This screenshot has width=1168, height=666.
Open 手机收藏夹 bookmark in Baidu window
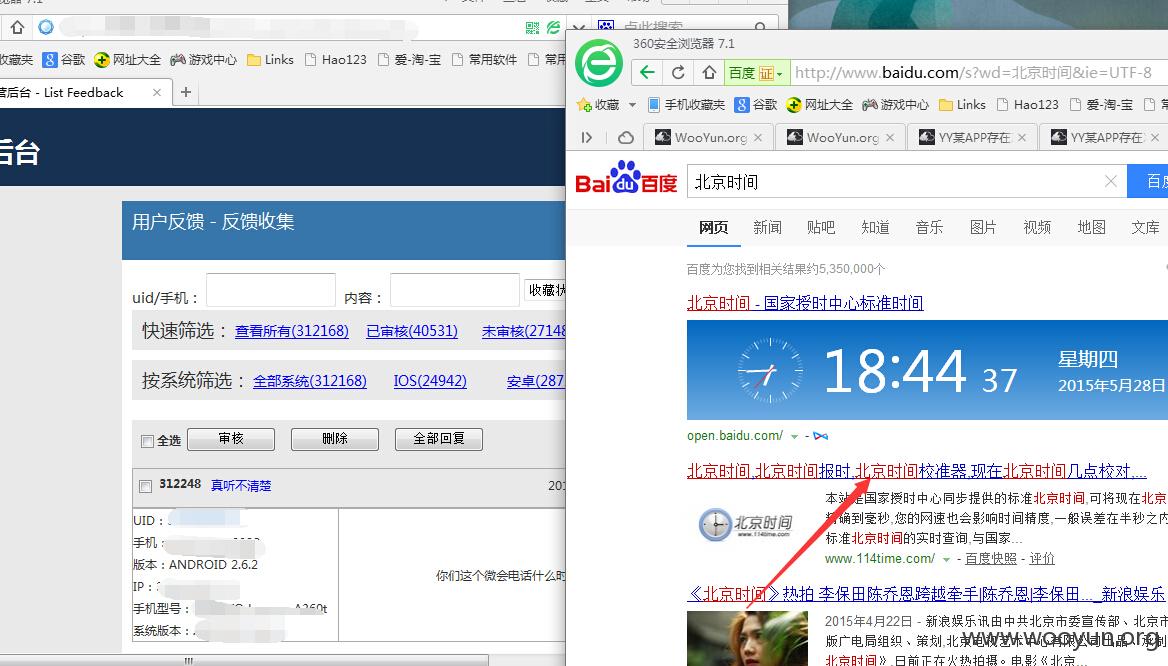tap(685, 105)
